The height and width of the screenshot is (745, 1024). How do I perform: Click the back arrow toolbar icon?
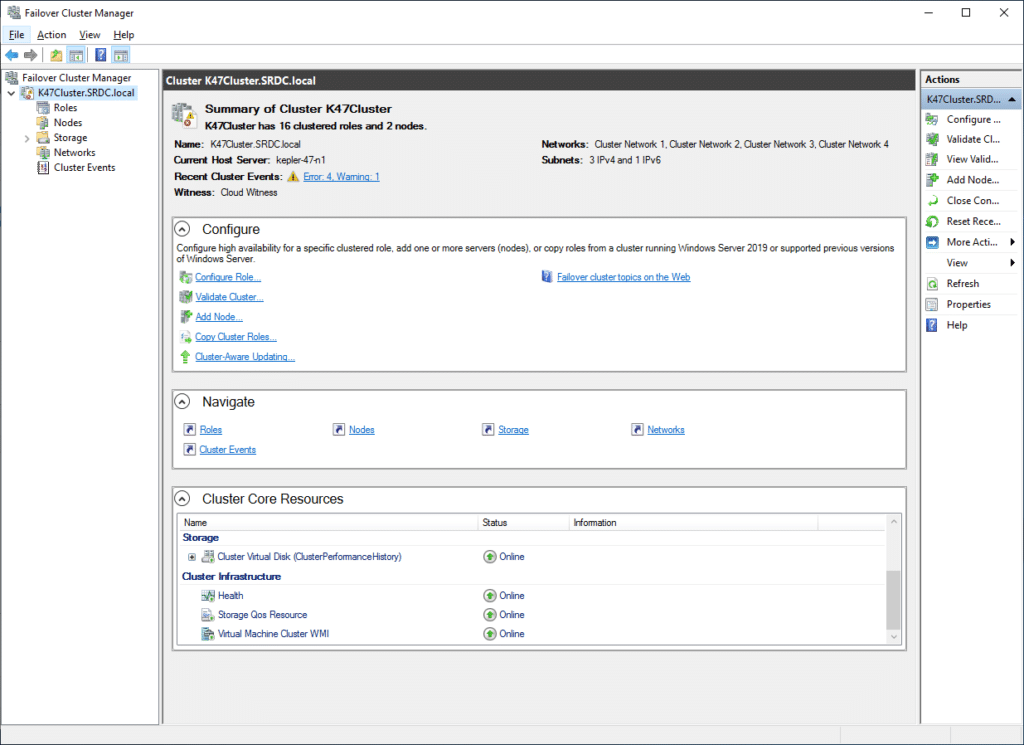[12, 55]
